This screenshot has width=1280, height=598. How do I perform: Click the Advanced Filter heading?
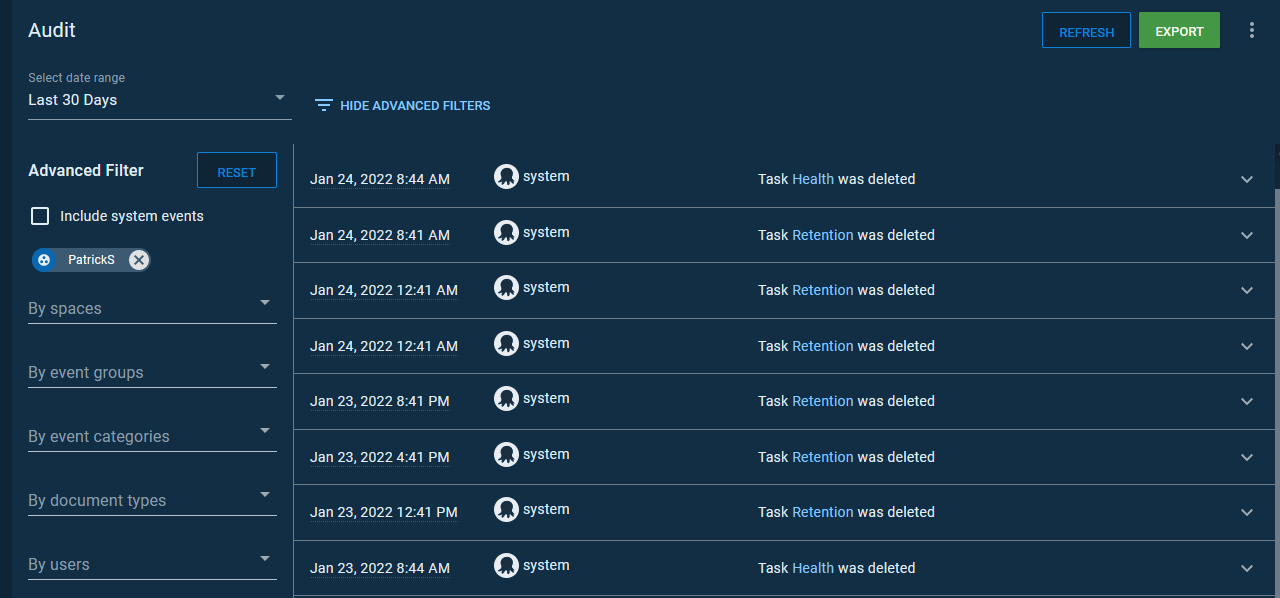[x=86, y=170]
